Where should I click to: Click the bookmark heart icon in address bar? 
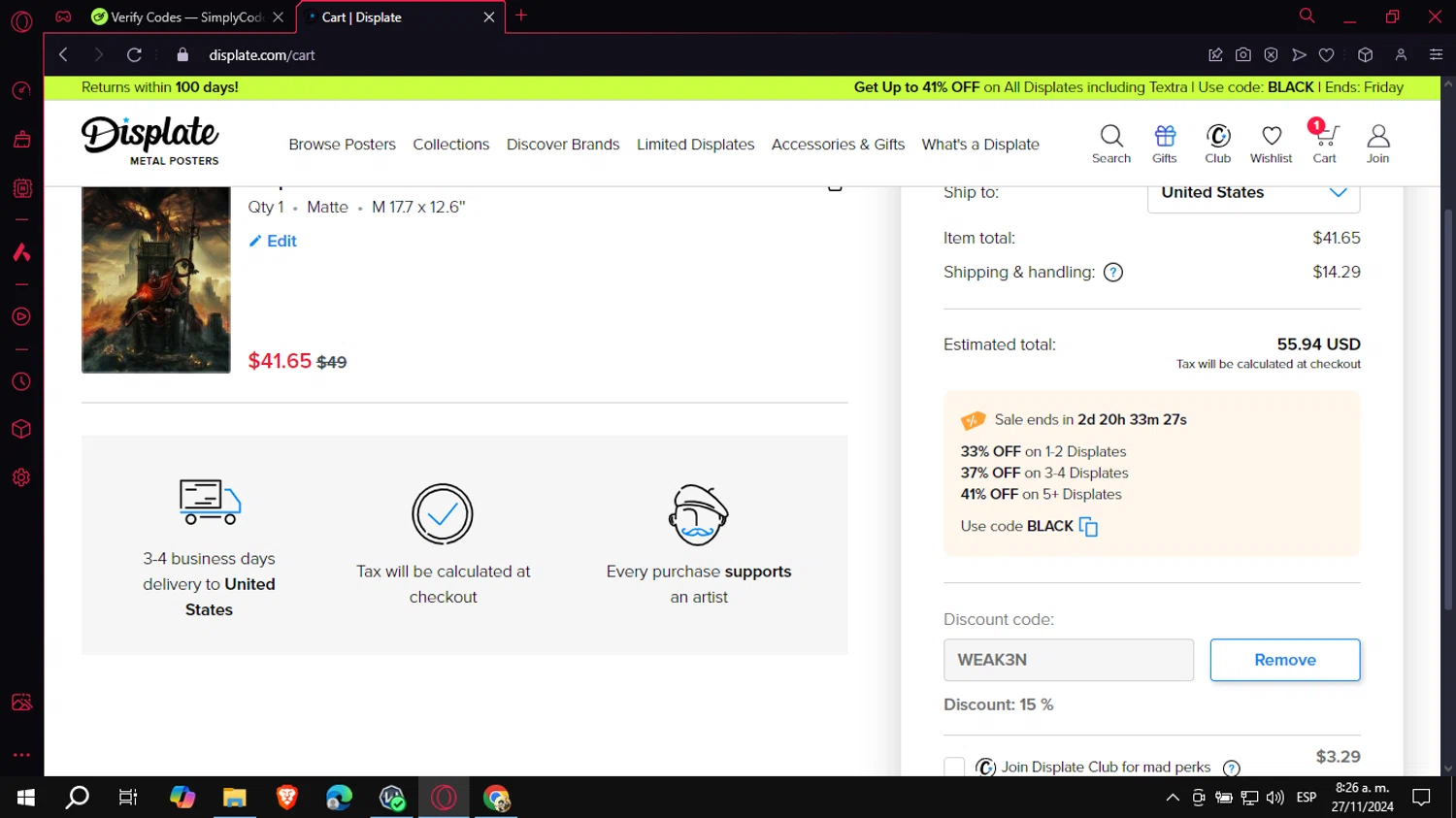[x=1326, y=55]
